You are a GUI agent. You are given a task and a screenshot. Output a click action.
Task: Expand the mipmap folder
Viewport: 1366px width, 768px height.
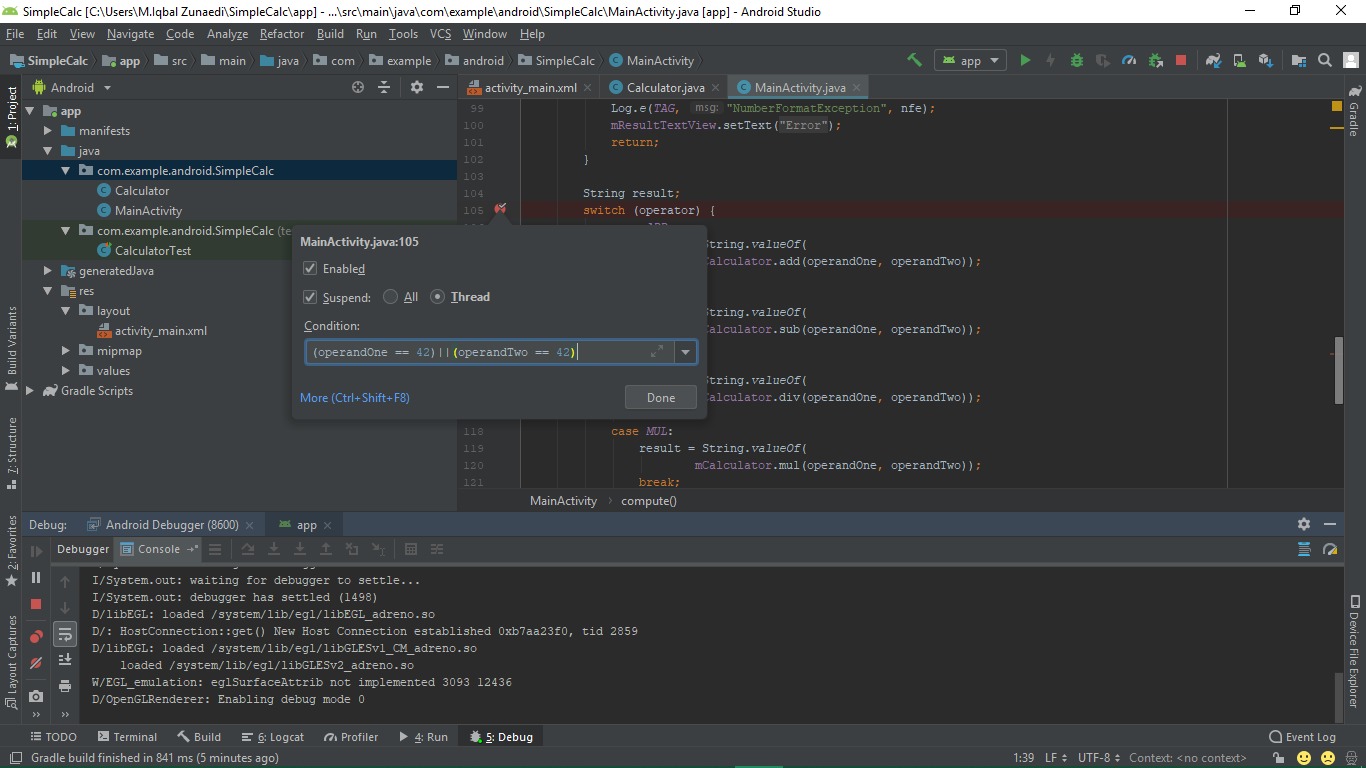[x=66, y=351]
